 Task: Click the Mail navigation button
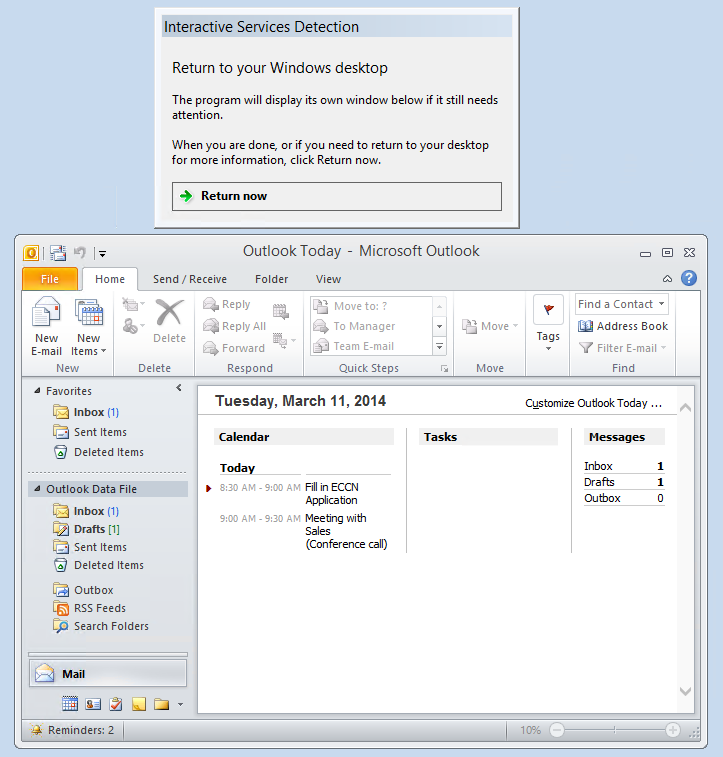(x=108, y=673)
